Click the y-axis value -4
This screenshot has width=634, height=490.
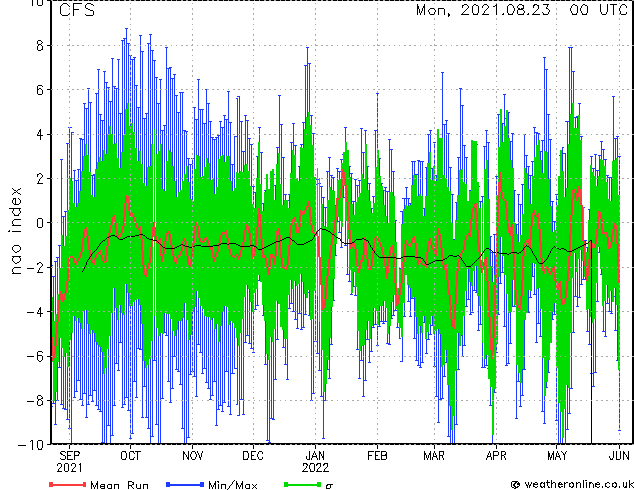(35, 312)
